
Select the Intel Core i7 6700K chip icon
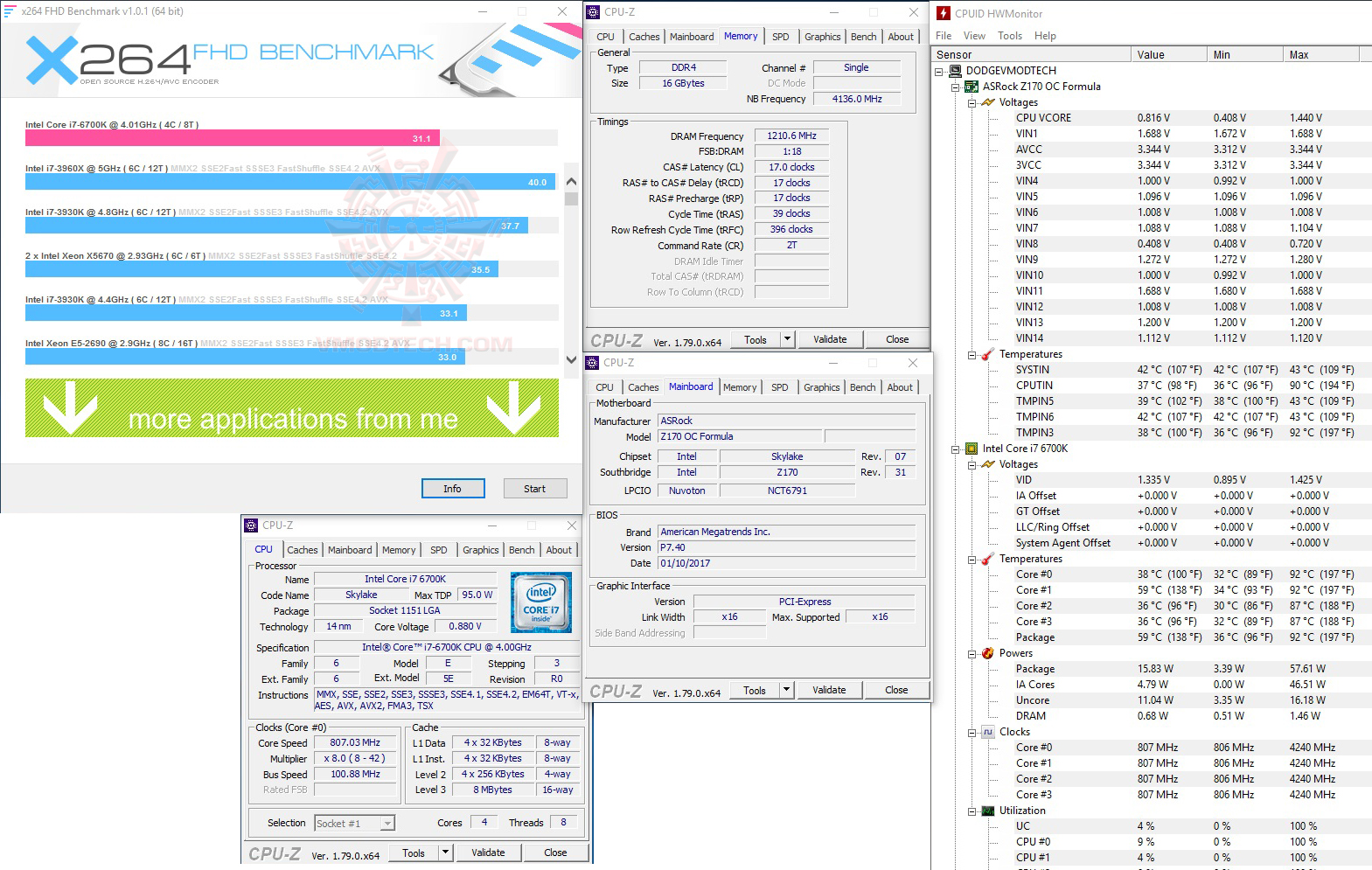(x=972, y=449)
